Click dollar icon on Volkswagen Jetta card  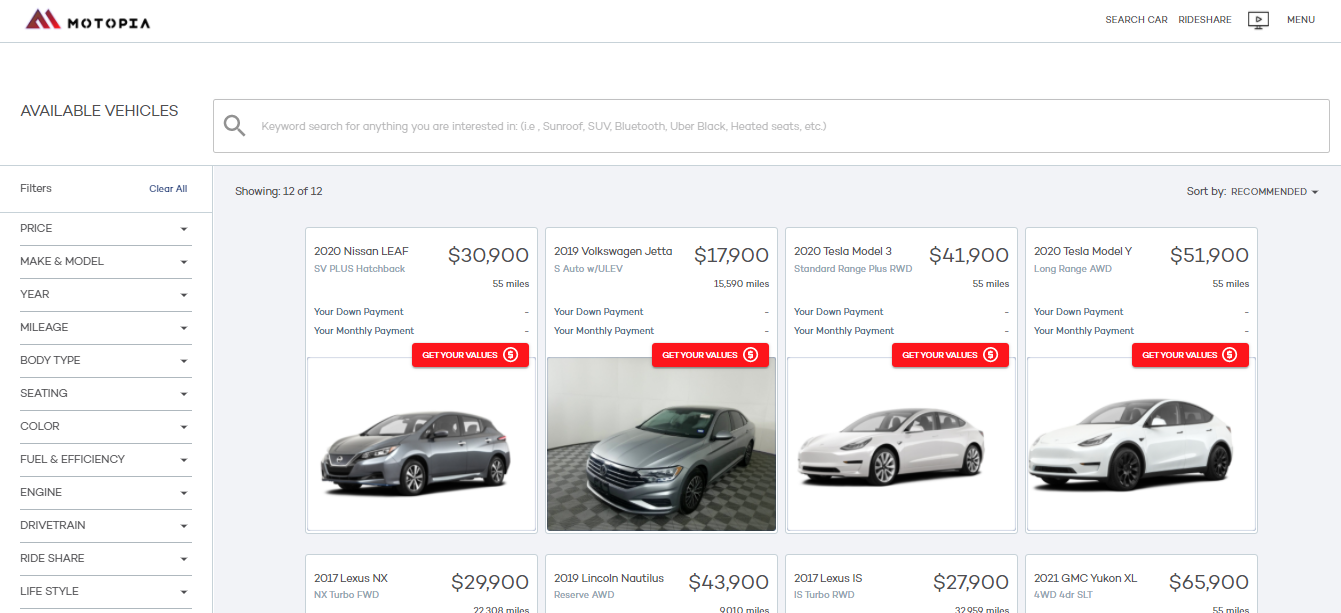[750, 355]
